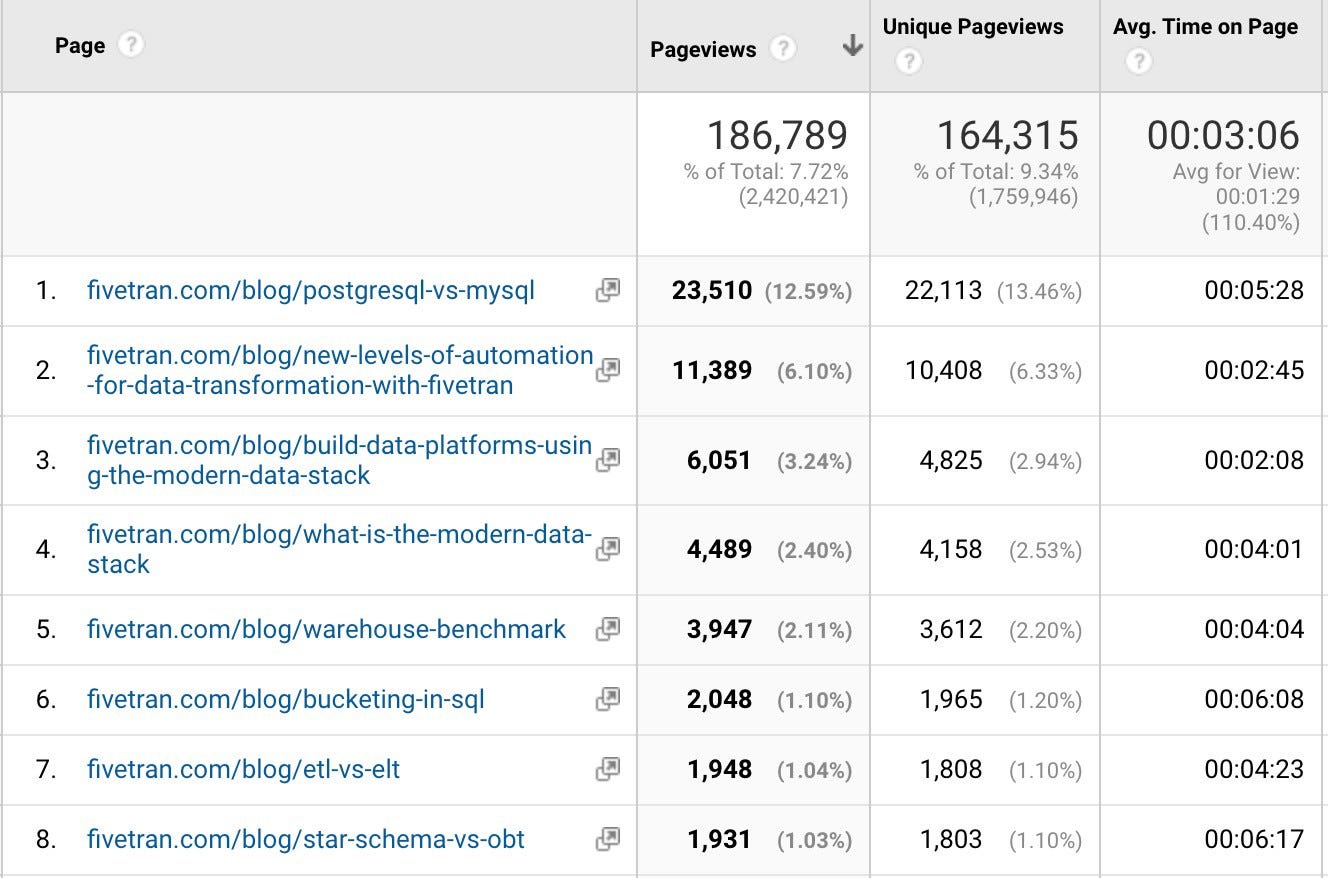Open bucketing-in-sql page external link icon

coord(607,699)
